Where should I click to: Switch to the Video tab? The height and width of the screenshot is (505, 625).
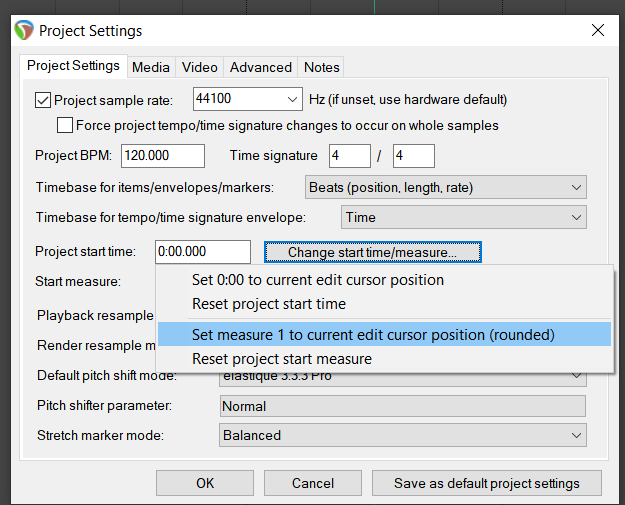[199, 67]
